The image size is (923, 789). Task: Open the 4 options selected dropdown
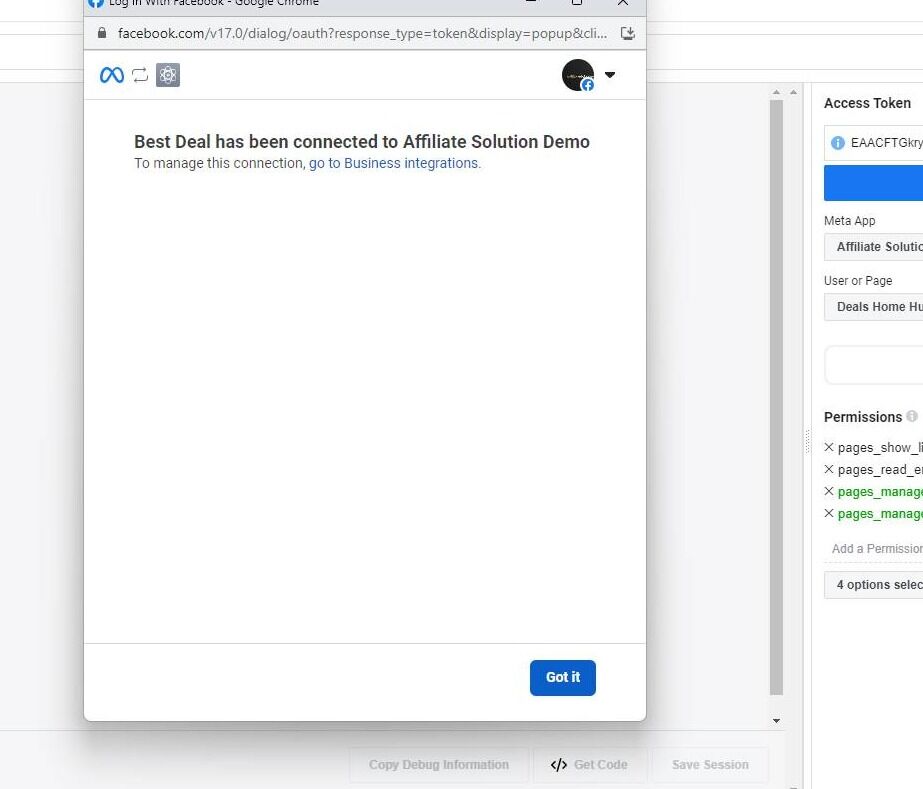click(x=874, y=585)
